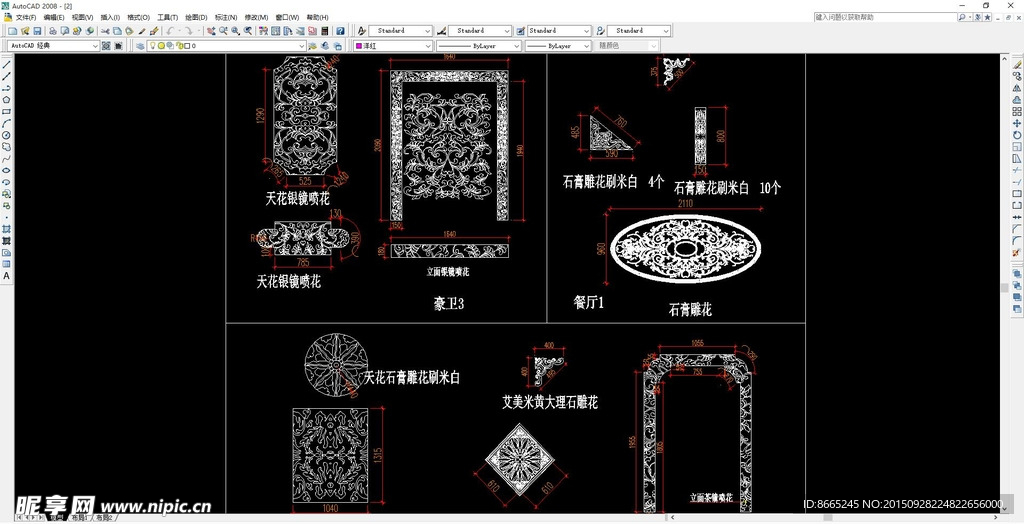The width and height of the screenshot is (1024, 524).
Task: Open the 标注(N) menu
Action: (x=226, y=18)
